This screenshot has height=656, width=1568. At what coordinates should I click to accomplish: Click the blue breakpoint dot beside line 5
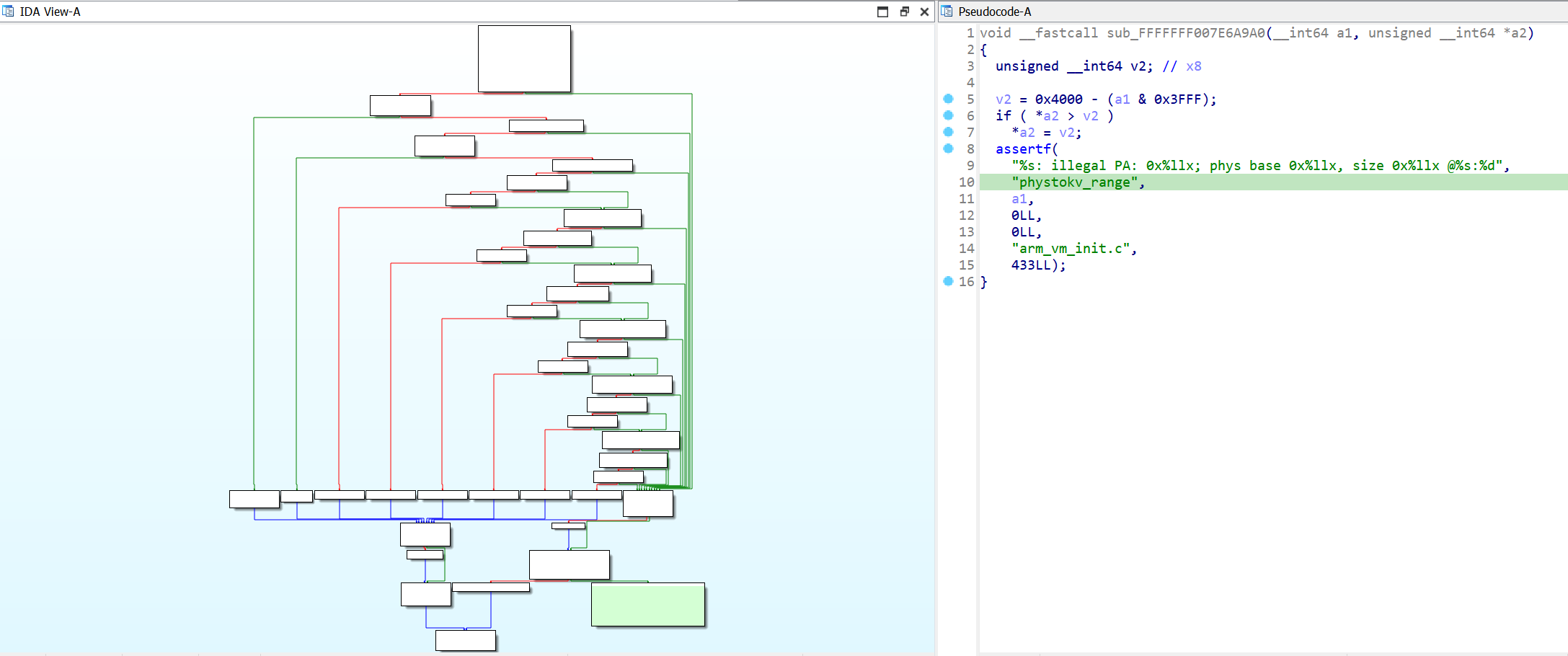947,99
